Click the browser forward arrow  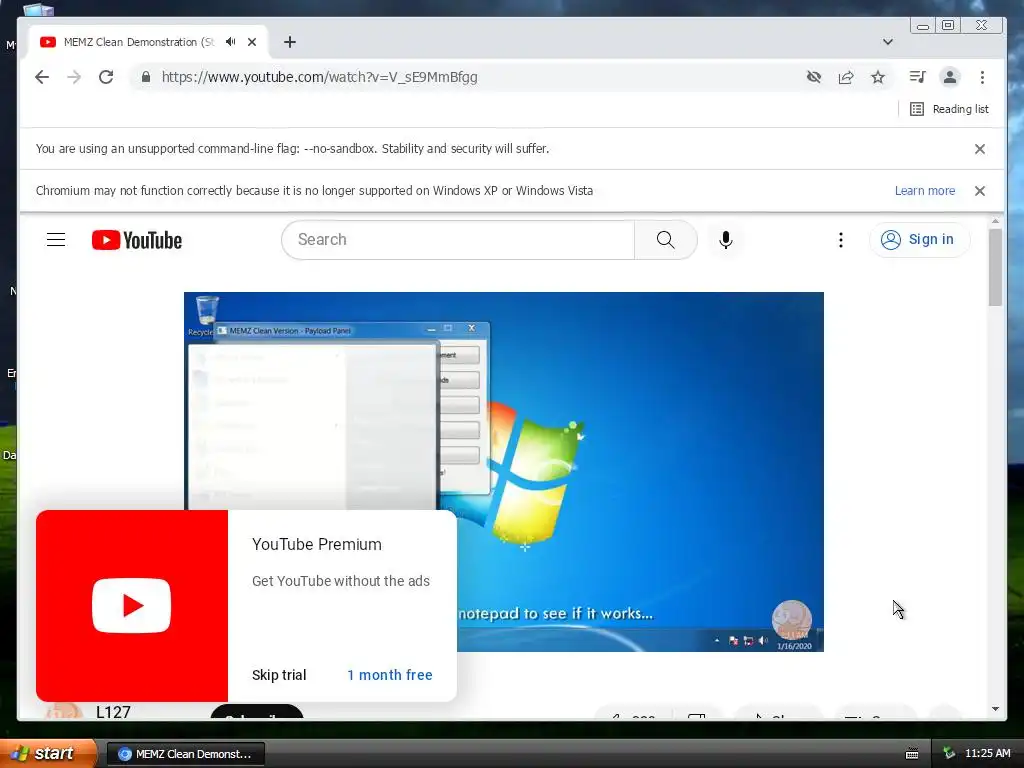pyautogui.click(x=74, y=77)
